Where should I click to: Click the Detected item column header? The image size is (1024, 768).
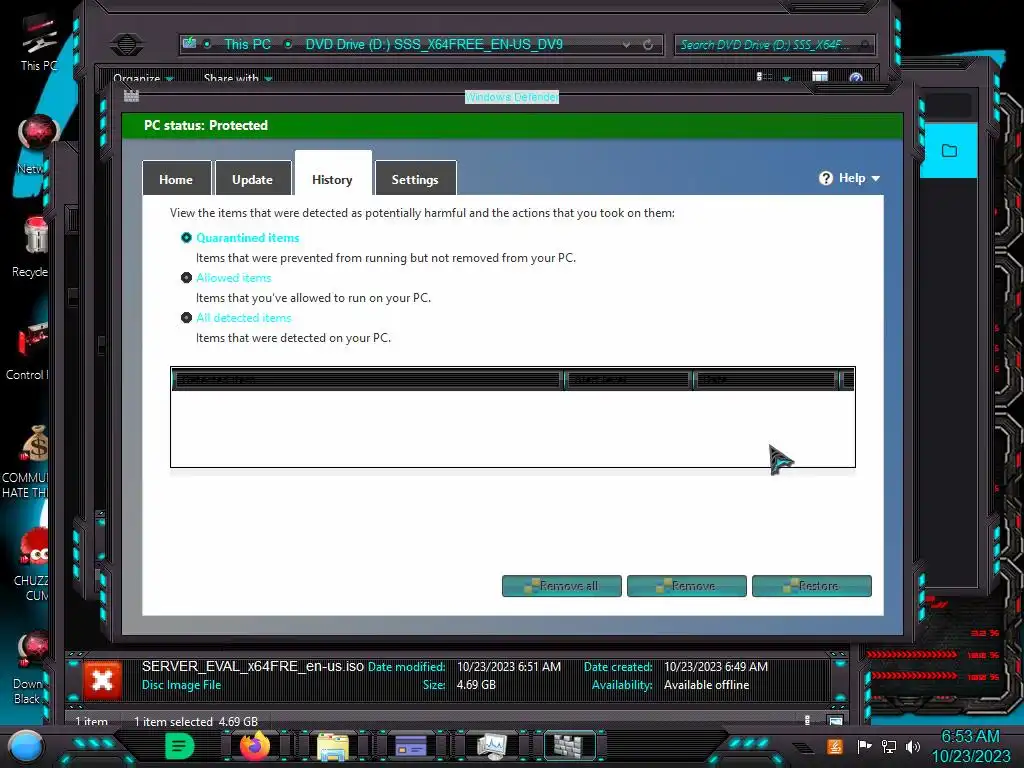368,379
